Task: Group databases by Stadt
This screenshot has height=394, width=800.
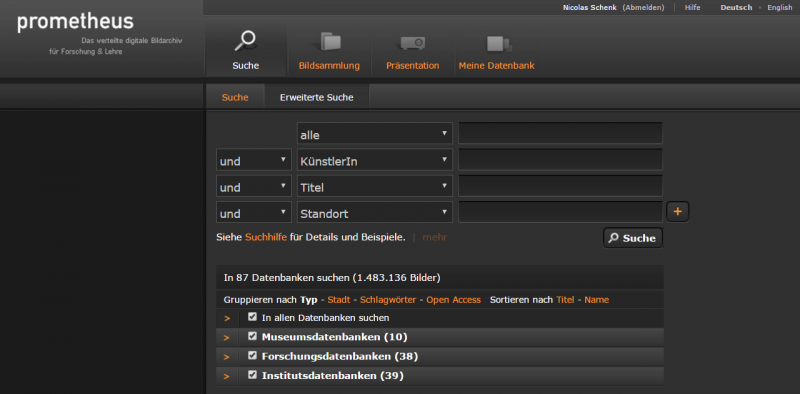Action: (339, 300)
